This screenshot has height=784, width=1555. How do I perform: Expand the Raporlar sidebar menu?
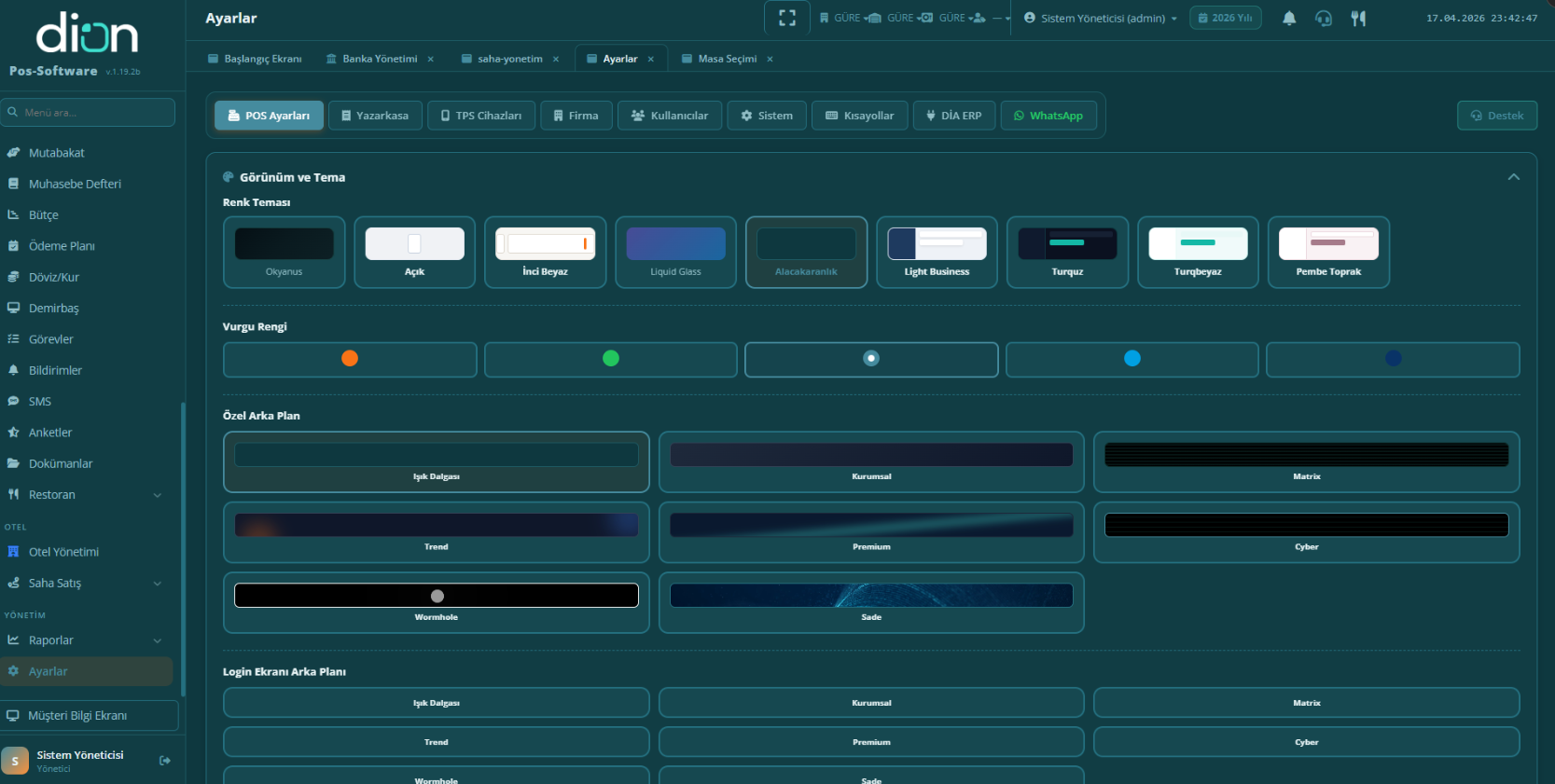click(87, 640)
